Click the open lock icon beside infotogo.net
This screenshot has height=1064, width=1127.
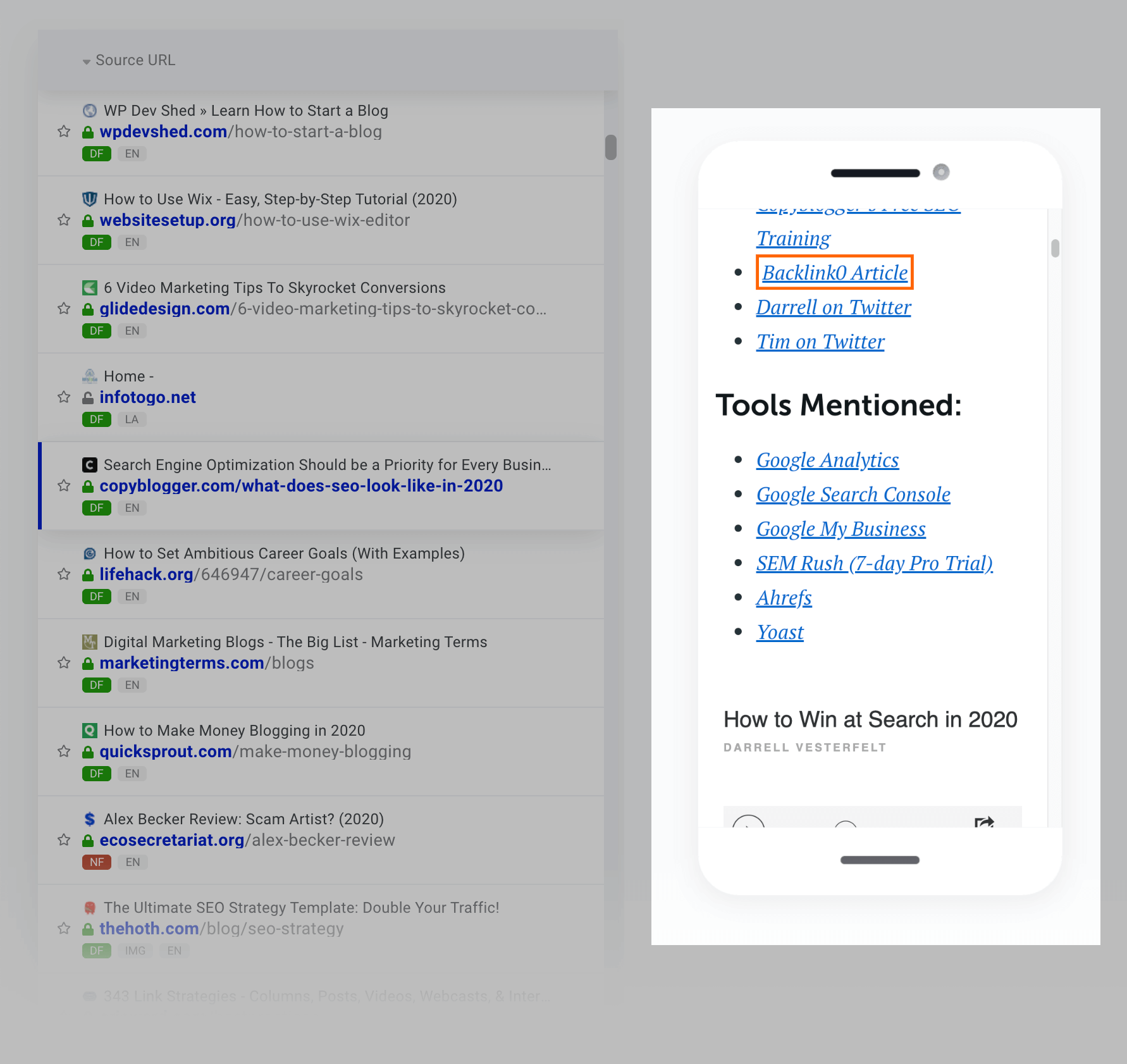[89, 398]
